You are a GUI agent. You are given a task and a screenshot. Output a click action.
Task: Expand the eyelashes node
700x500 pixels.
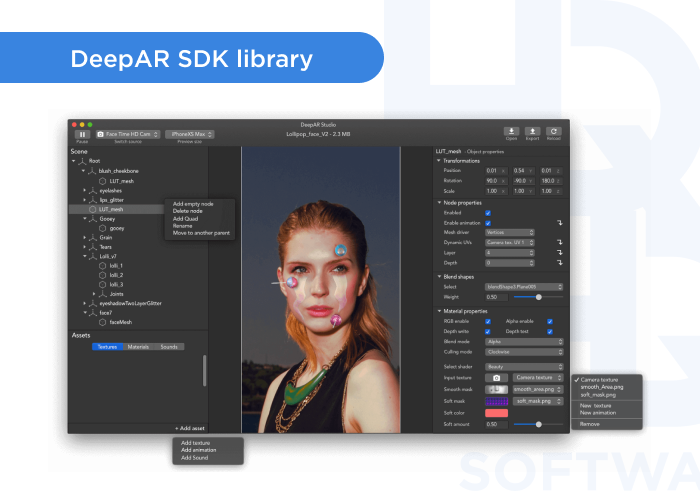point(84,191)
